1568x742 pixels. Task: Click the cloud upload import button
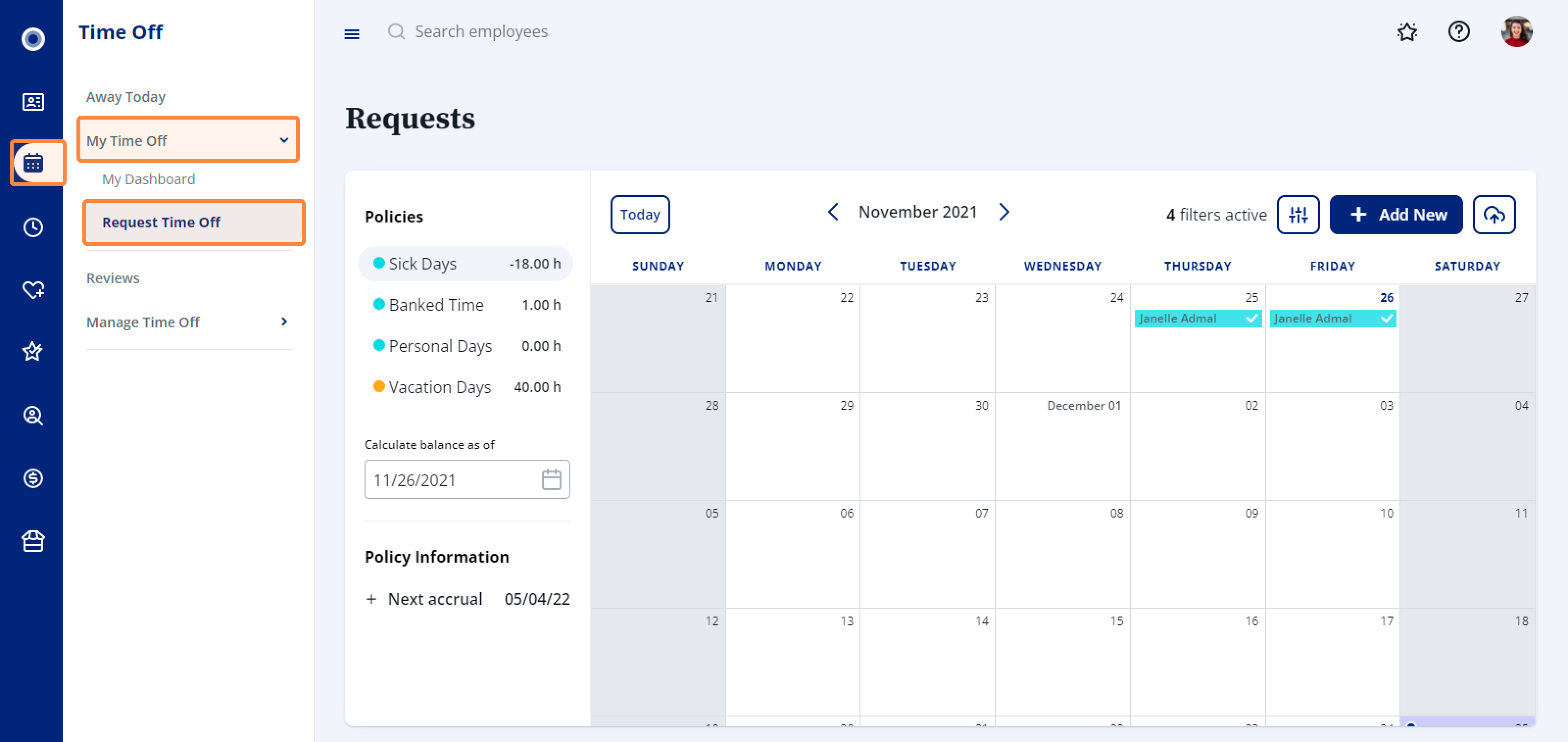(1494, 214)
